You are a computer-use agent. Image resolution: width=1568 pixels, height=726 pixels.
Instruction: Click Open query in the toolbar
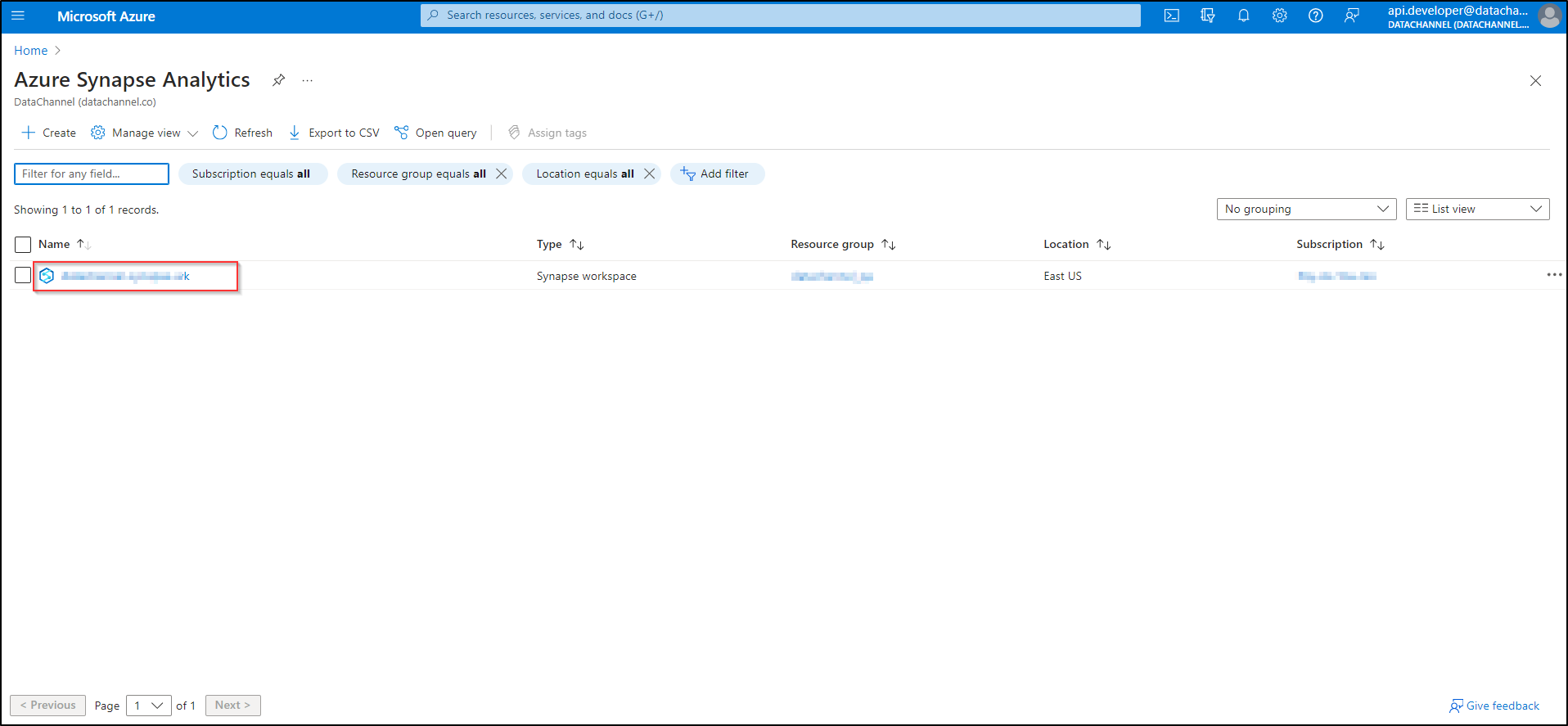(435, 133)
